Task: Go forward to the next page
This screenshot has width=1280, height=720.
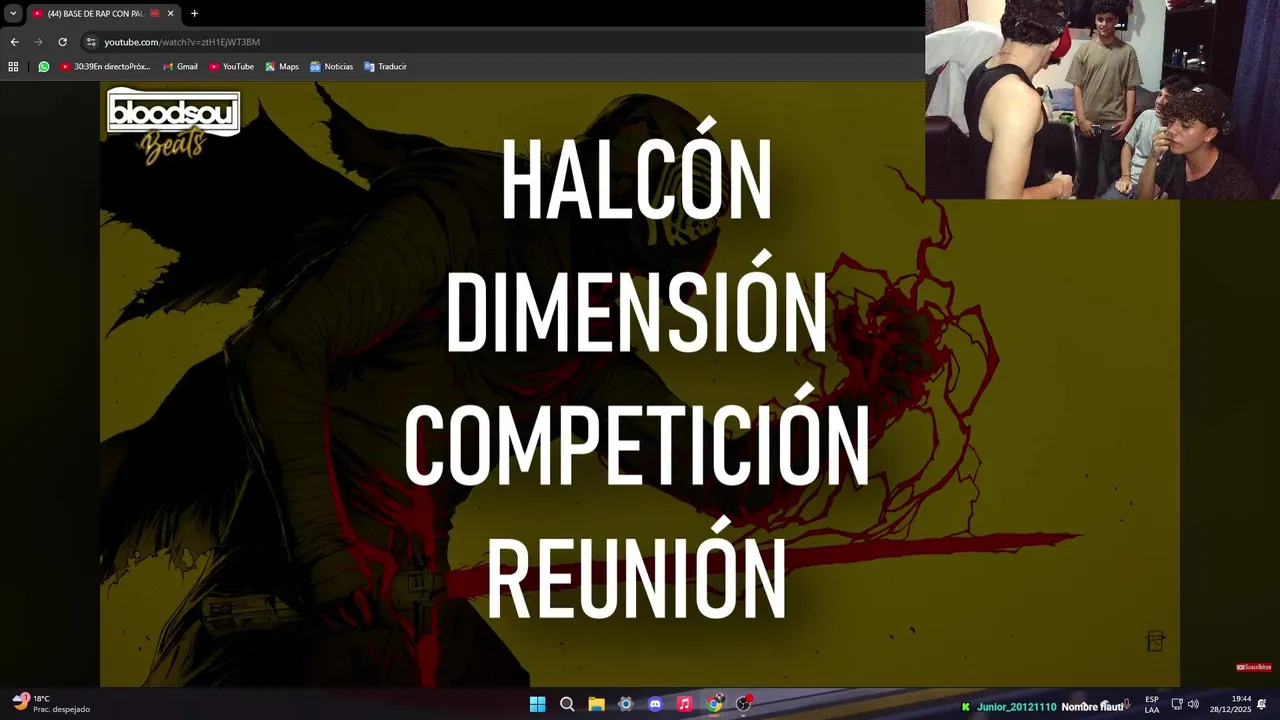Action: tap(38, 42)
